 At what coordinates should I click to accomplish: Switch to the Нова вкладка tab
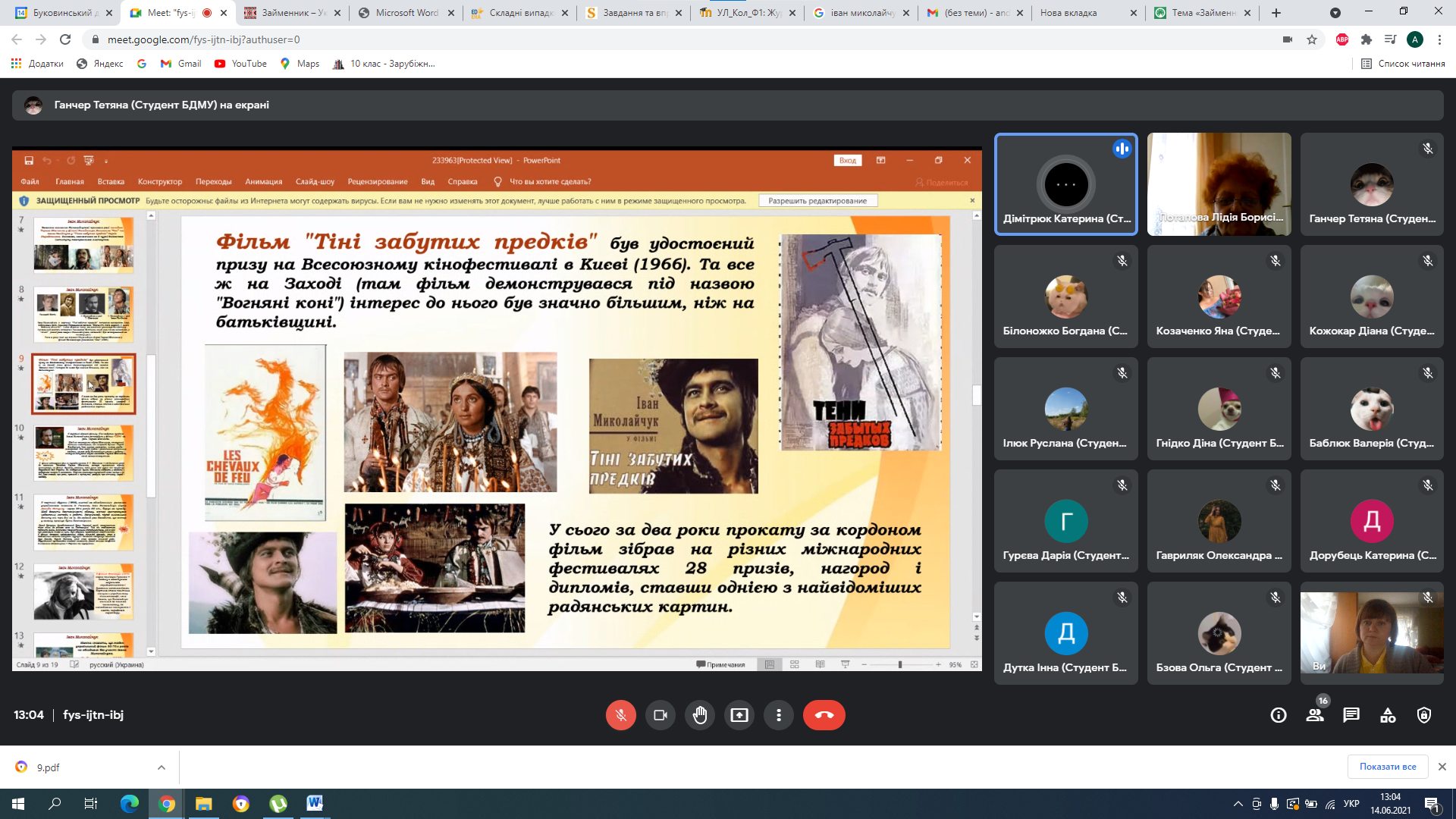(1089, 13)
